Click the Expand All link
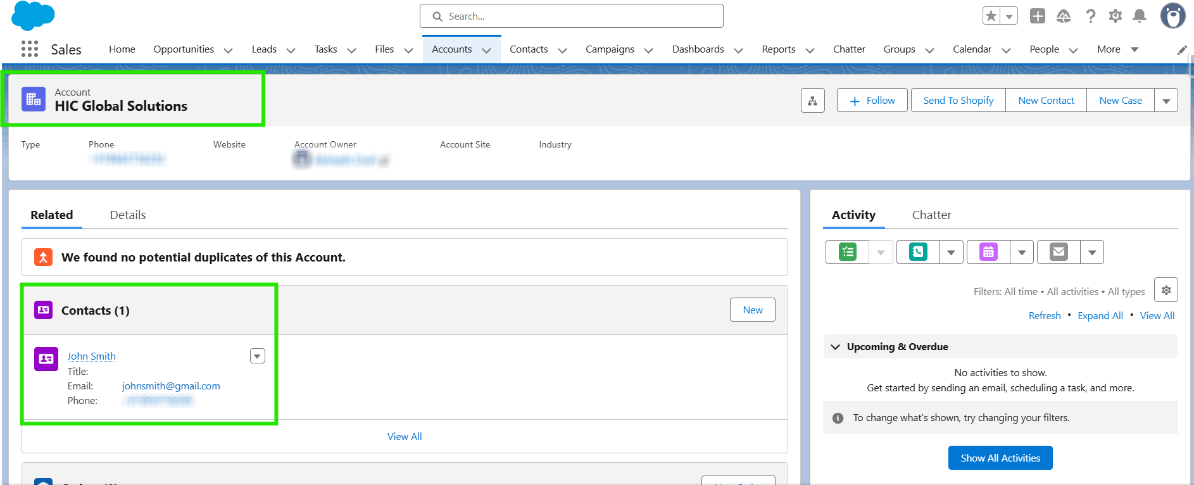The height and width of the screenshot is (485, 1194). point(1100,315)
